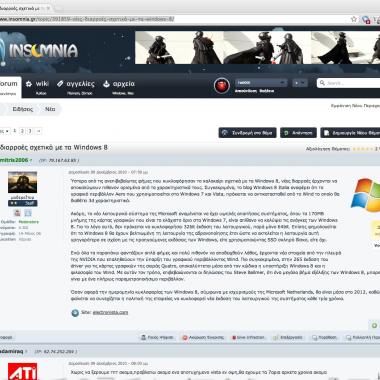This screenshot has width=380, height=380.
Task: Bookmark this page with the star icon
Action: pos(354,19)
